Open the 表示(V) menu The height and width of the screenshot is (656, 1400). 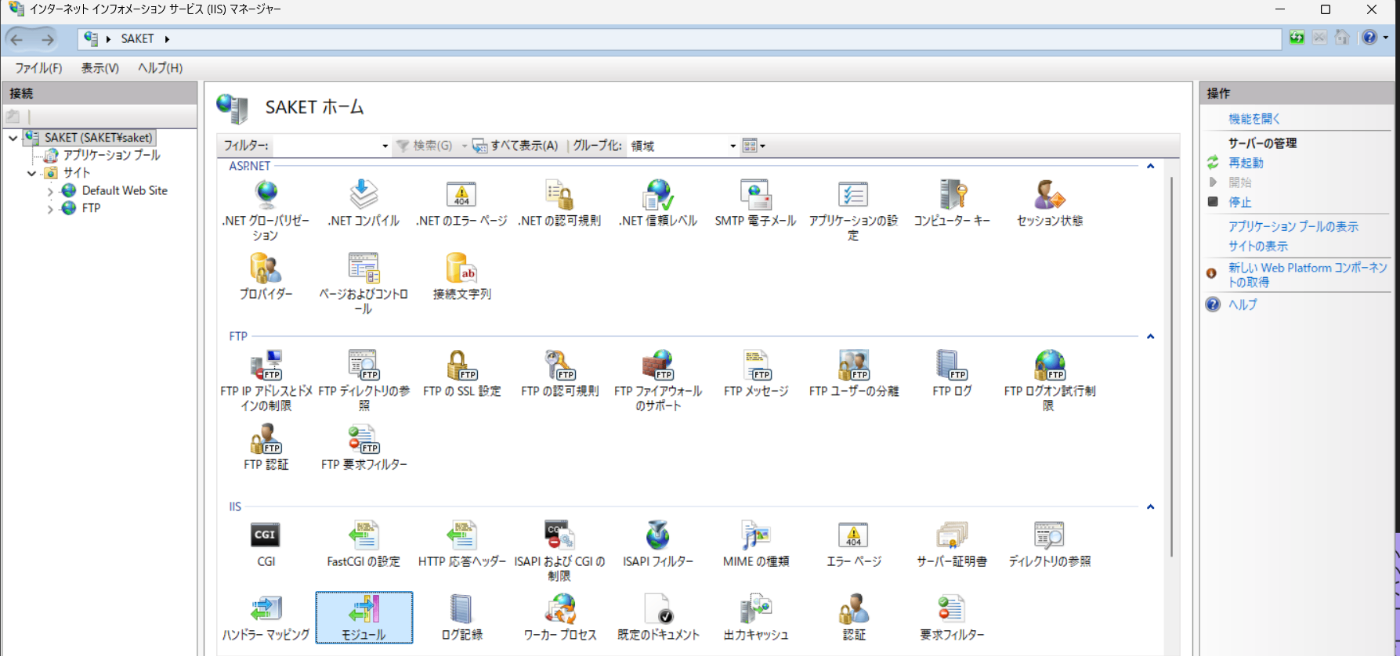[x=100, y=68]
